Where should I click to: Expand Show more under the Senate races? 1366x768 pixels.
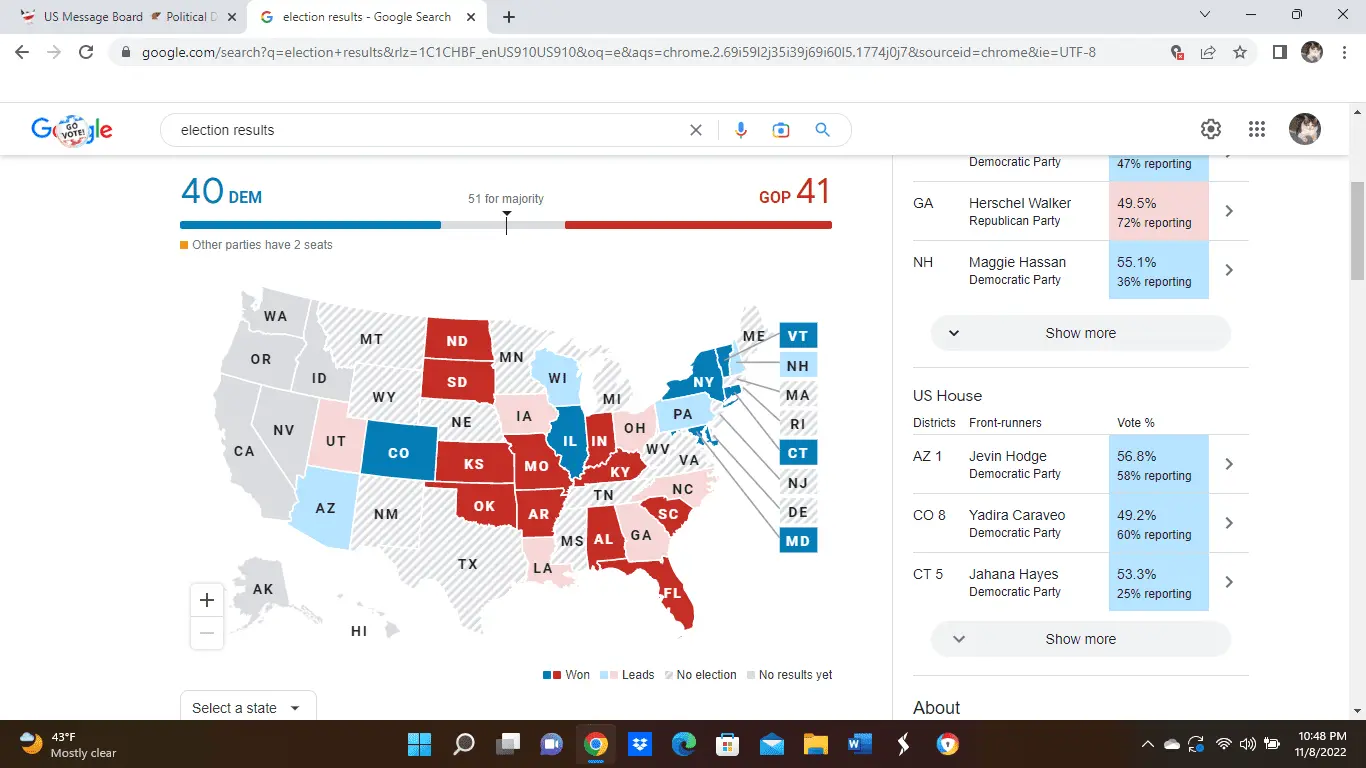(1080, 333)
